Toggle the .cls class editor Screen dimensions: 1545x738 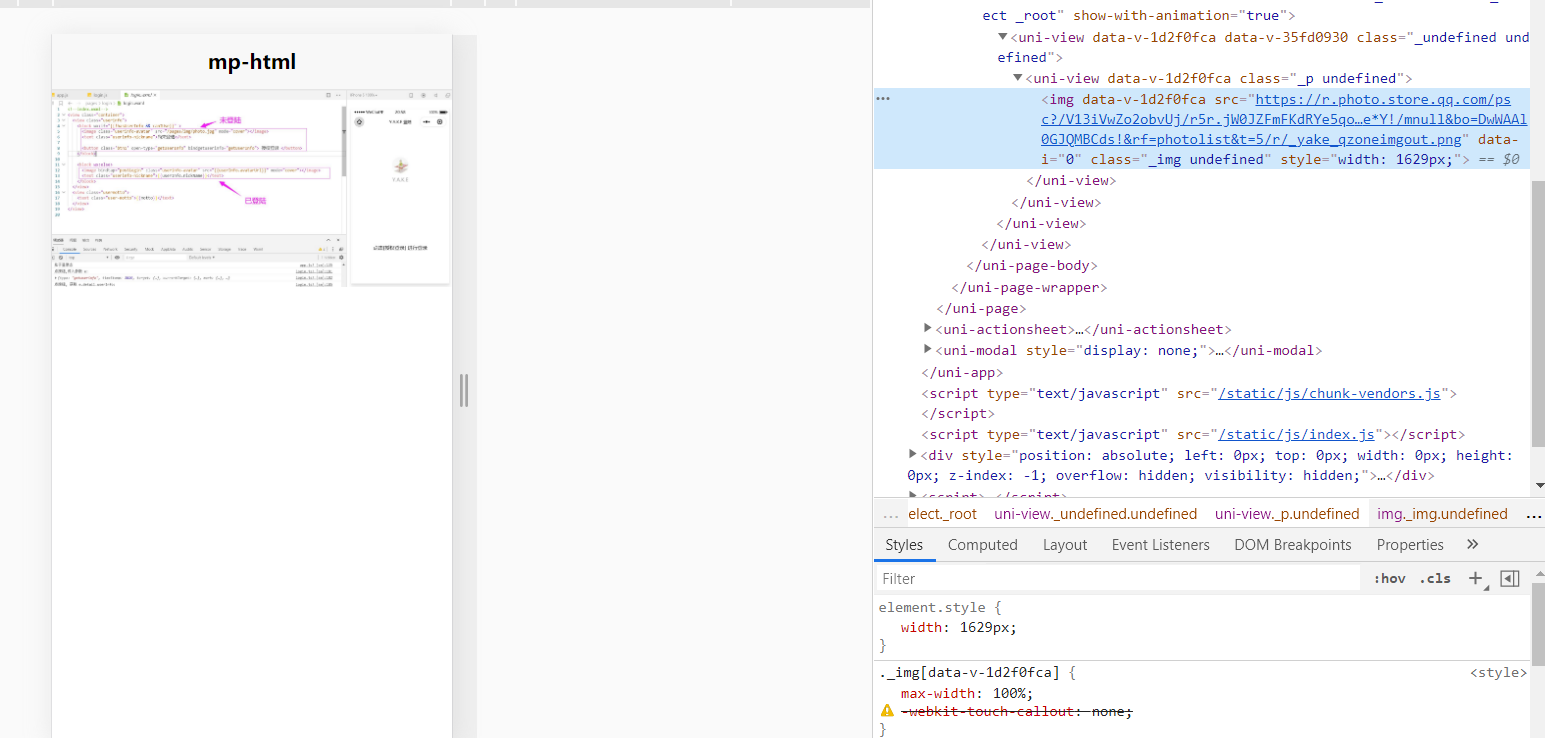1435,578
